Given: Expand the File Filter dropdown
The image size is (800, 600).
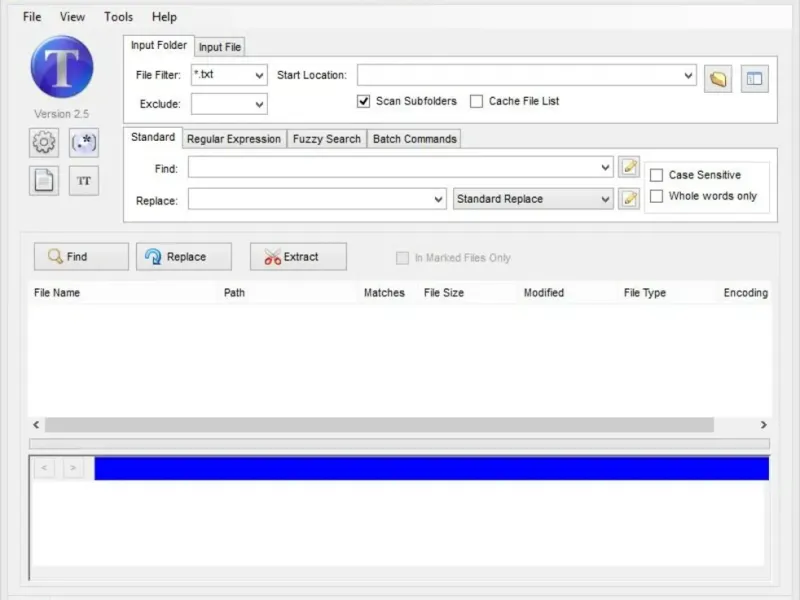Looking at the screenshot, I should (259, 76).
